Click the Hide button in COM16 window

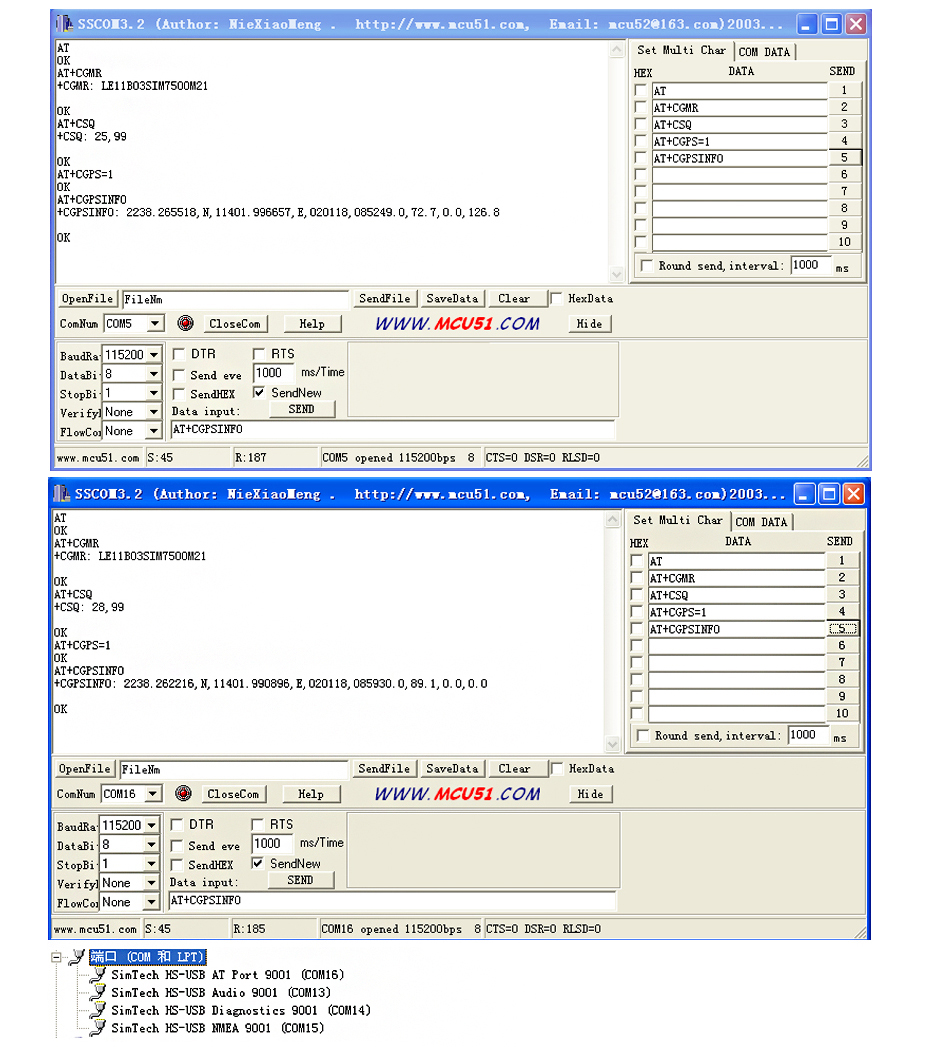[590, 794]
